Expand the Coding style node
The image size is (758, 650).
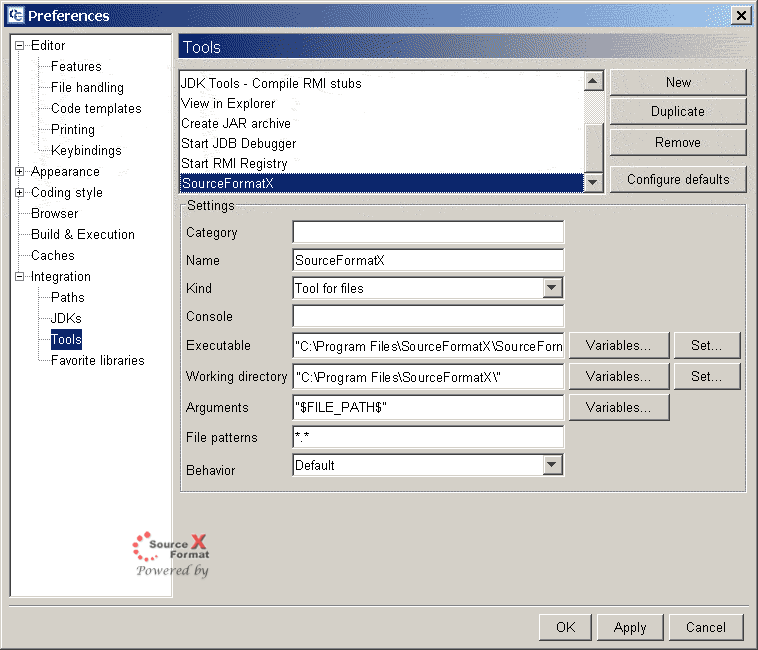tap(19, 192)
